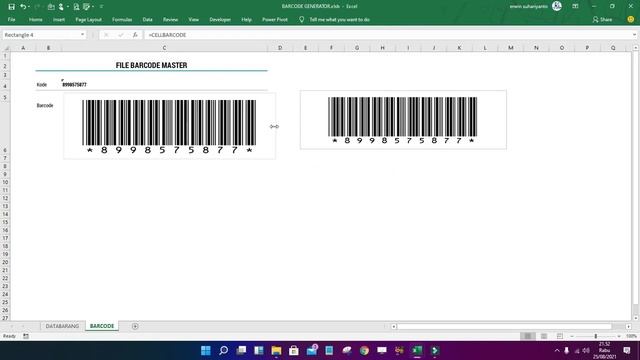Select column H header
The height and width of the screenshot is (360, 640).
(382, 48)
